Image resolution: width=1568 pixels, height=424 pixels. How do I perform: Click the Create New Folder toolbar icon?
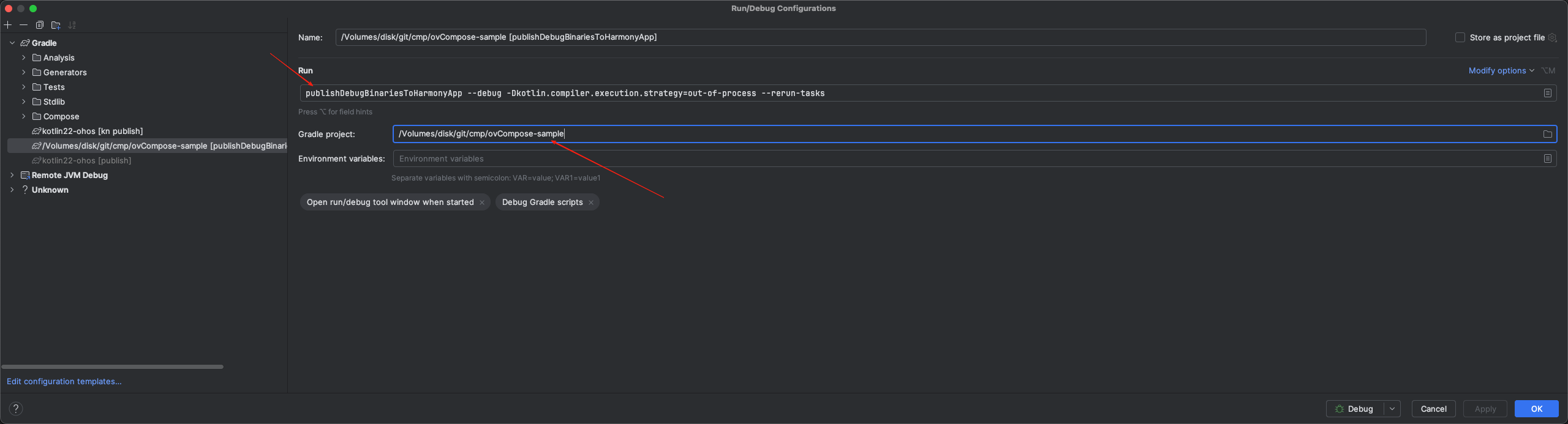point(56,25)
